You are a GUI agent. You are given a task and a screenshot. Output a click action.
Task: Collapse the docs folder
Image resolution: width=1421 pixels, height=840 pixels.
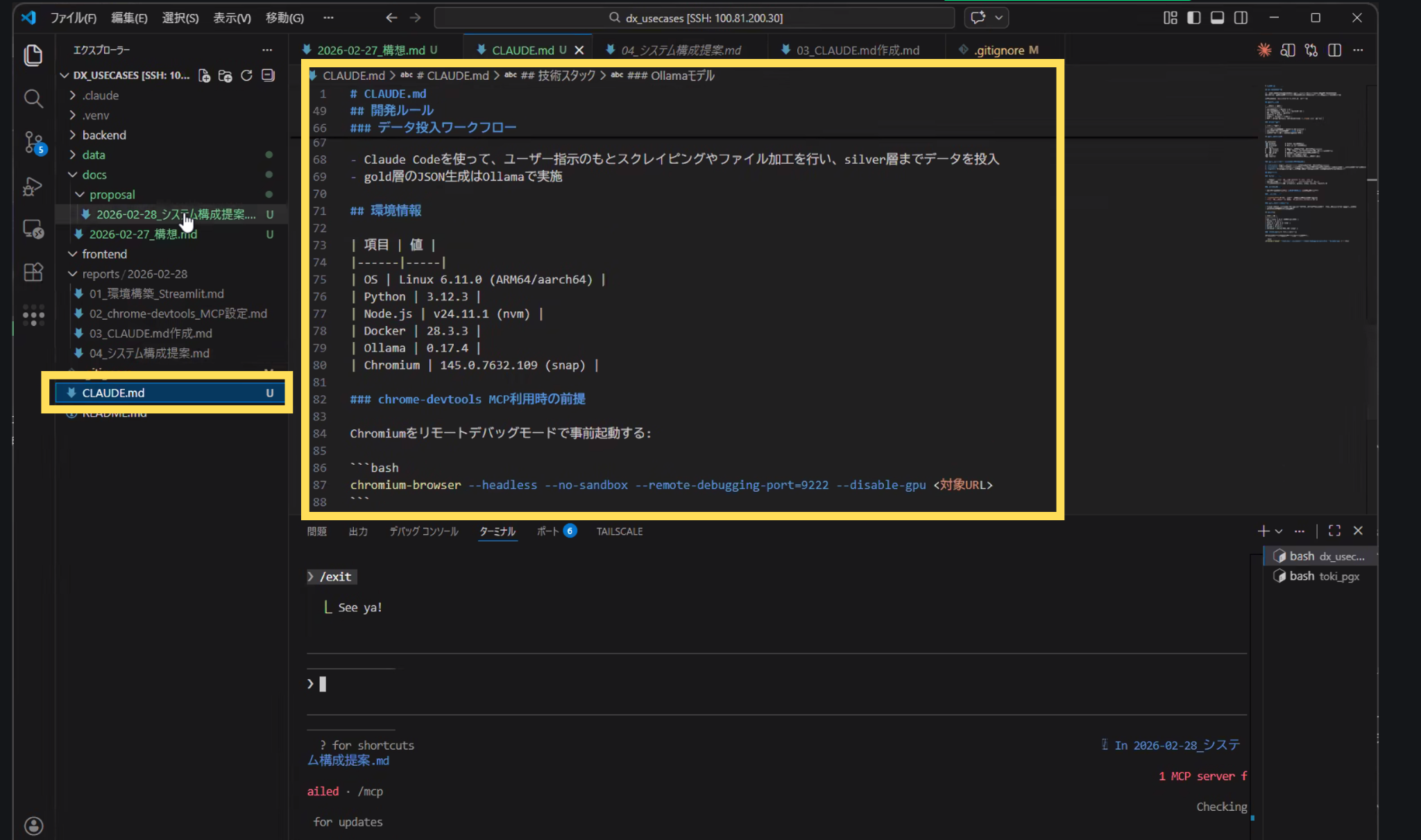(94, 174)
